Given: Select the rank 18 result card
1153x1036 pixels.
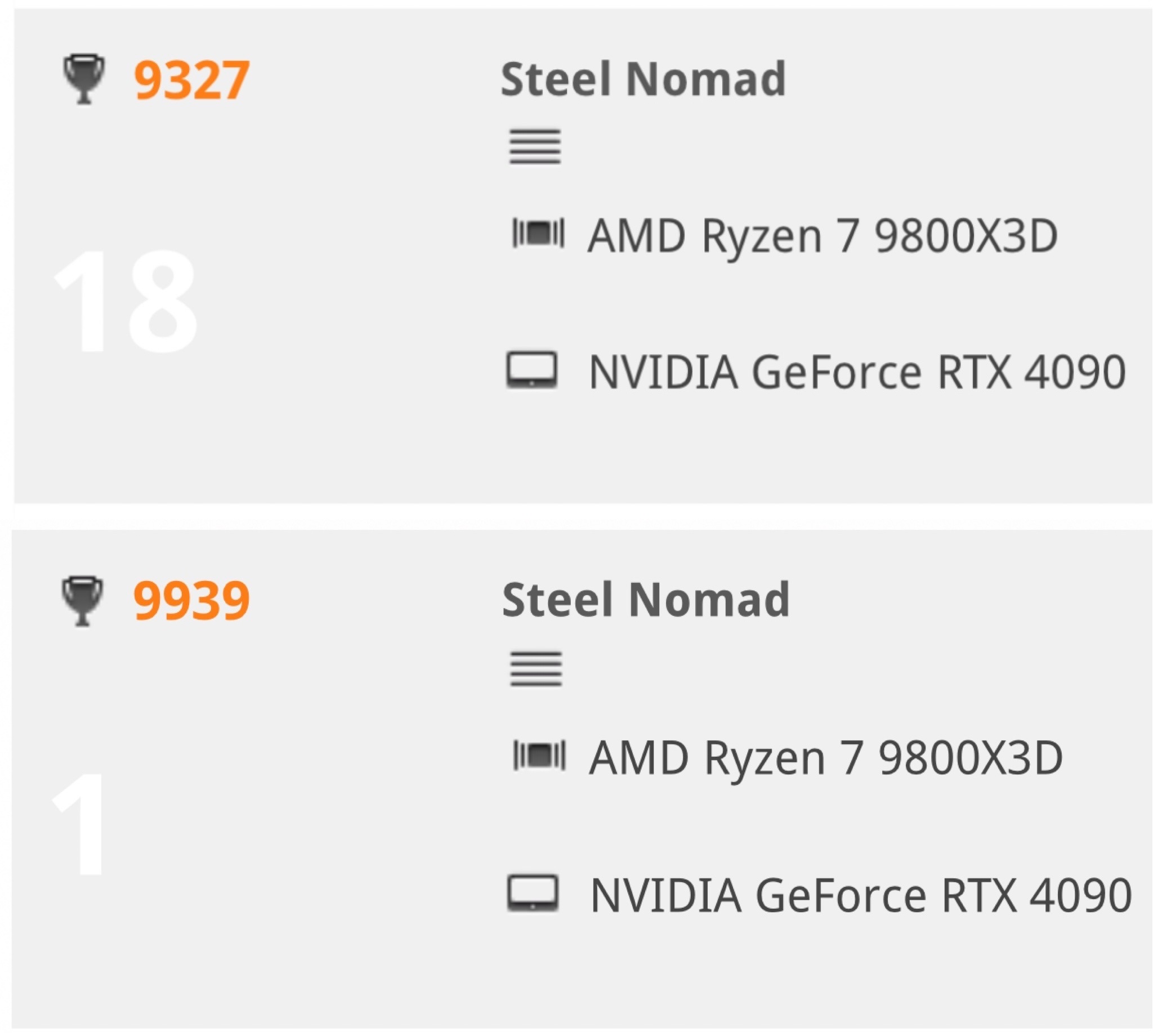Looking at the screenshot, I should 342,444.
